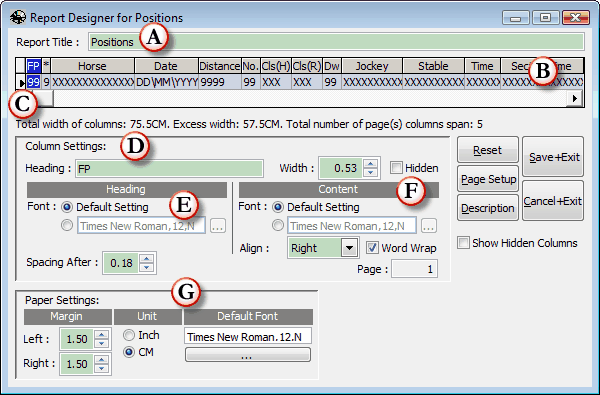This screenshot has height=395, width=600.
Task: Click the Report Designer window icon
Action: tap(18, 17)
